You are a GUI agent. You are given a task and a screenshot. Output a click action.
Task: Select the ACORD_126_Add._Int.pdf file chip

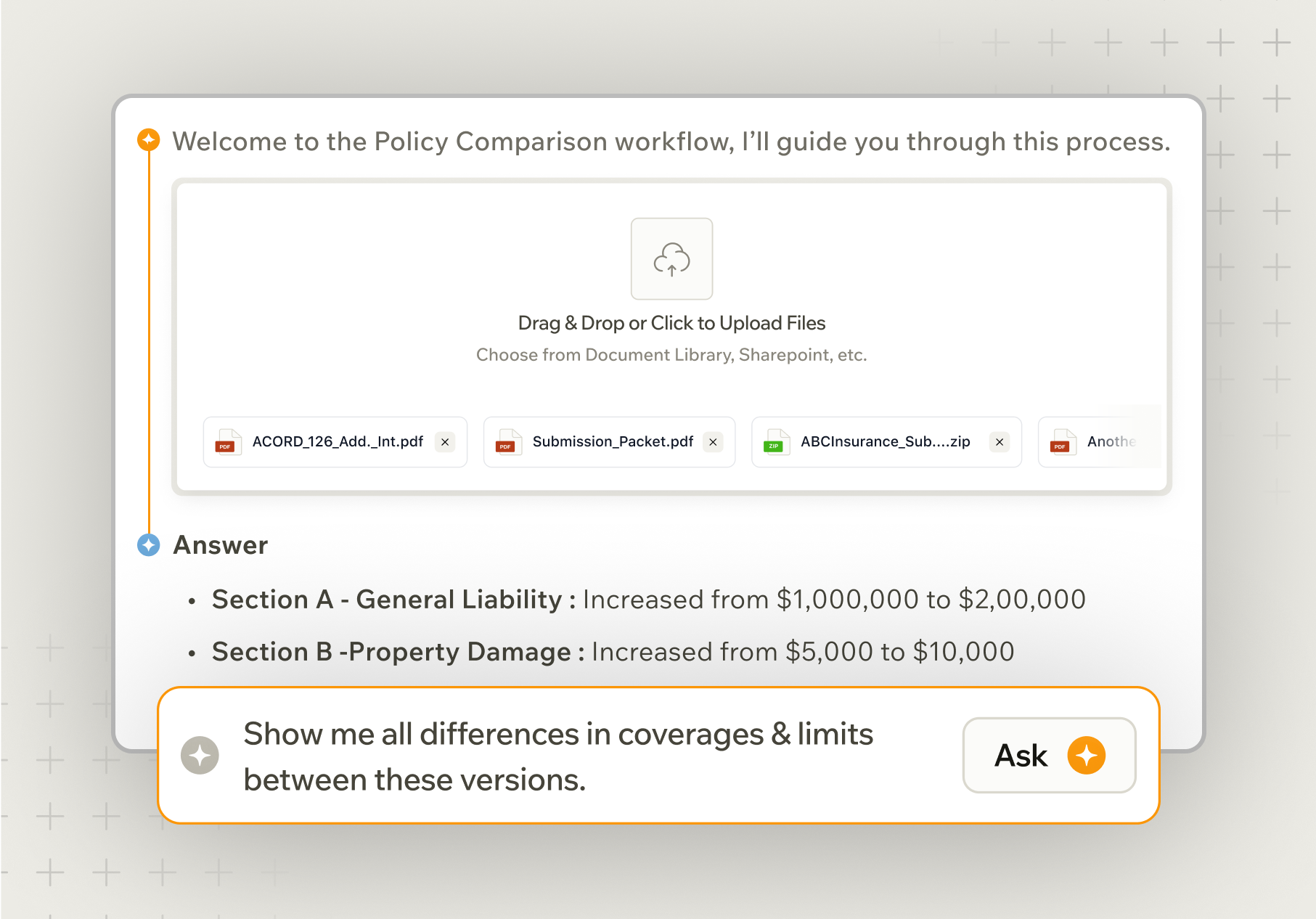(x=338, y=442)
